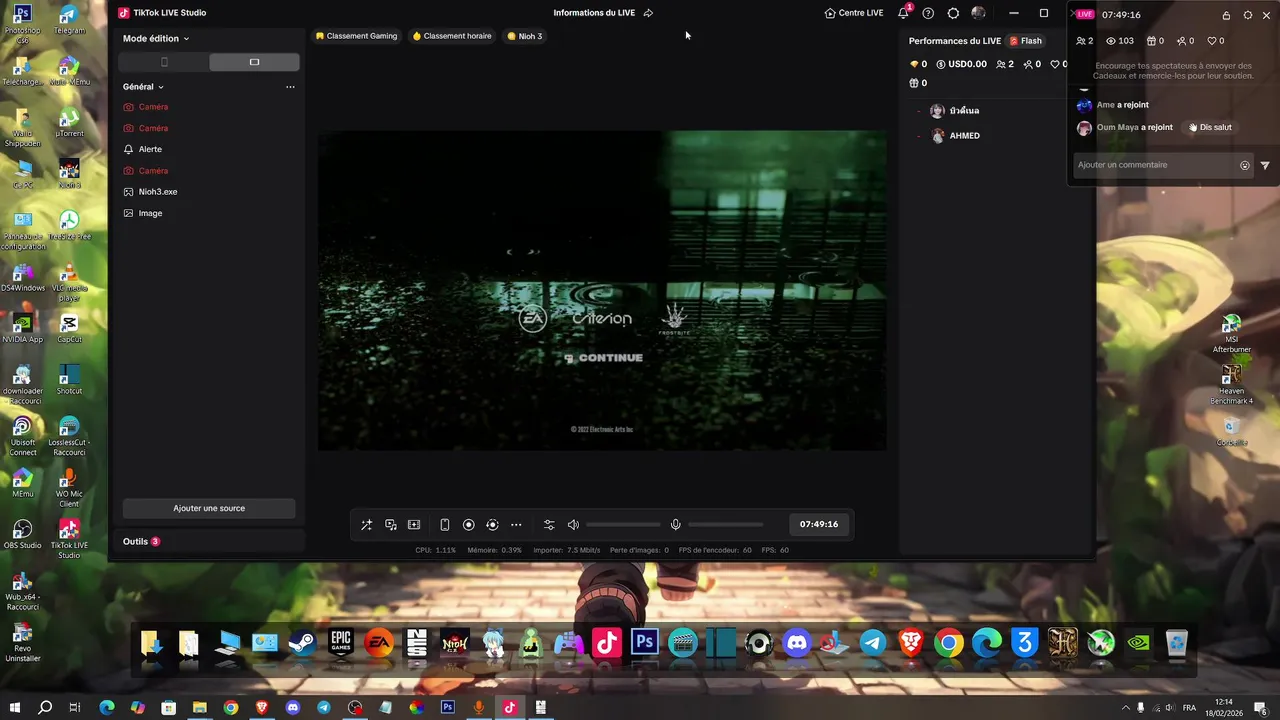Open the MSI Afterburner desktop shortcut

click(x=1232, y=333)
